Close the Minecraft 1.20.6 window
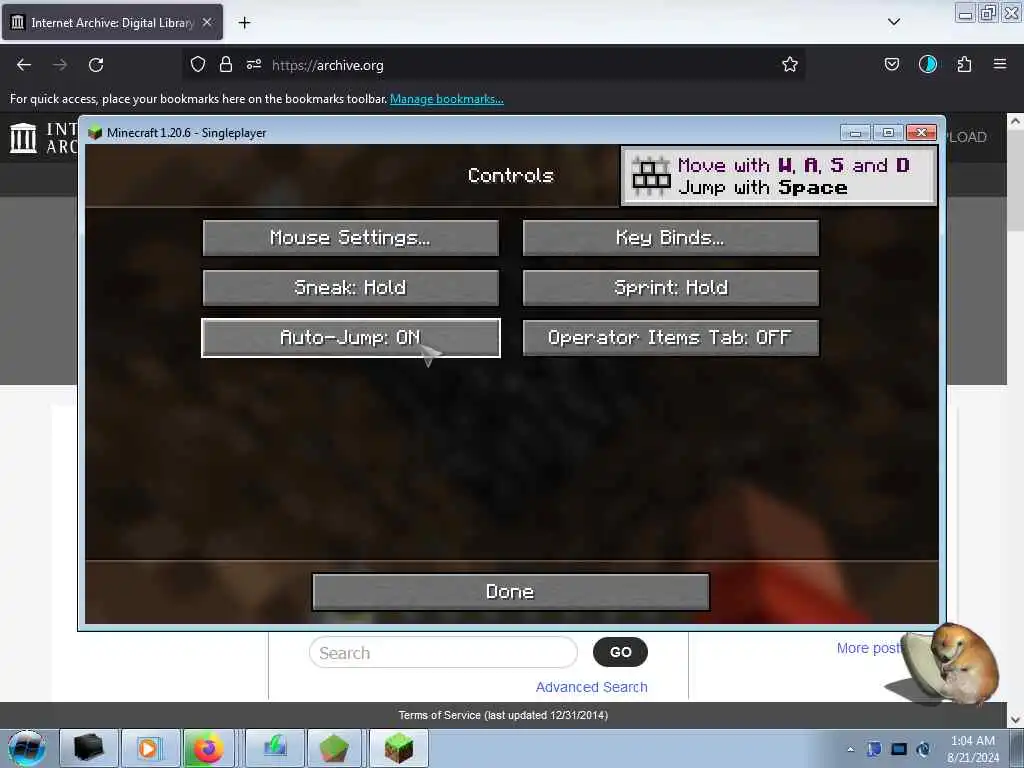Viewport: 1024px width, 768px height. [x=921, y=133]
